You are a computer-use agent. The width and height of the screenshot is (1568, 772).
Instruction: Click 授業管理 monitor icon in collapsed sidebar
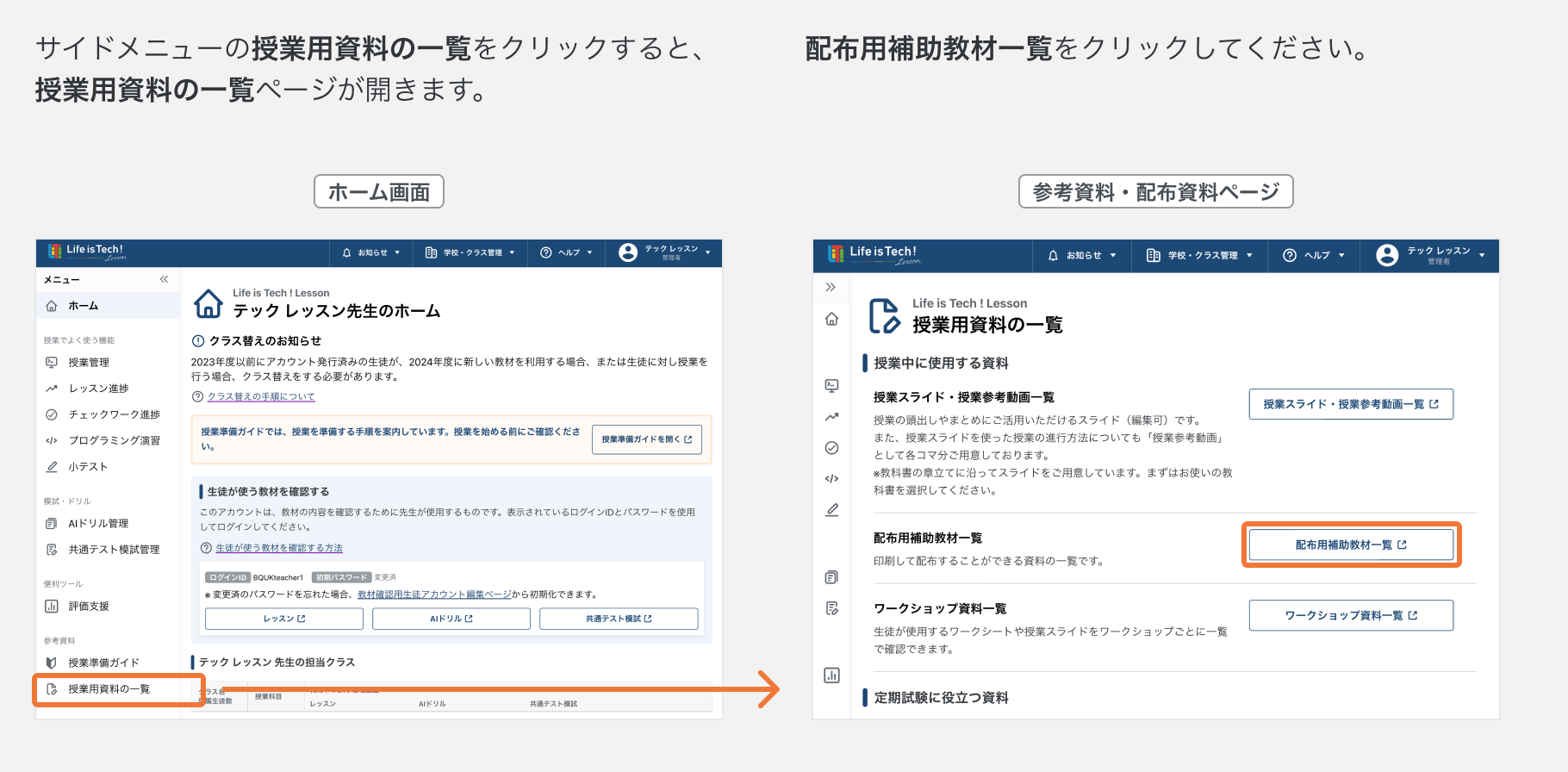831,385
